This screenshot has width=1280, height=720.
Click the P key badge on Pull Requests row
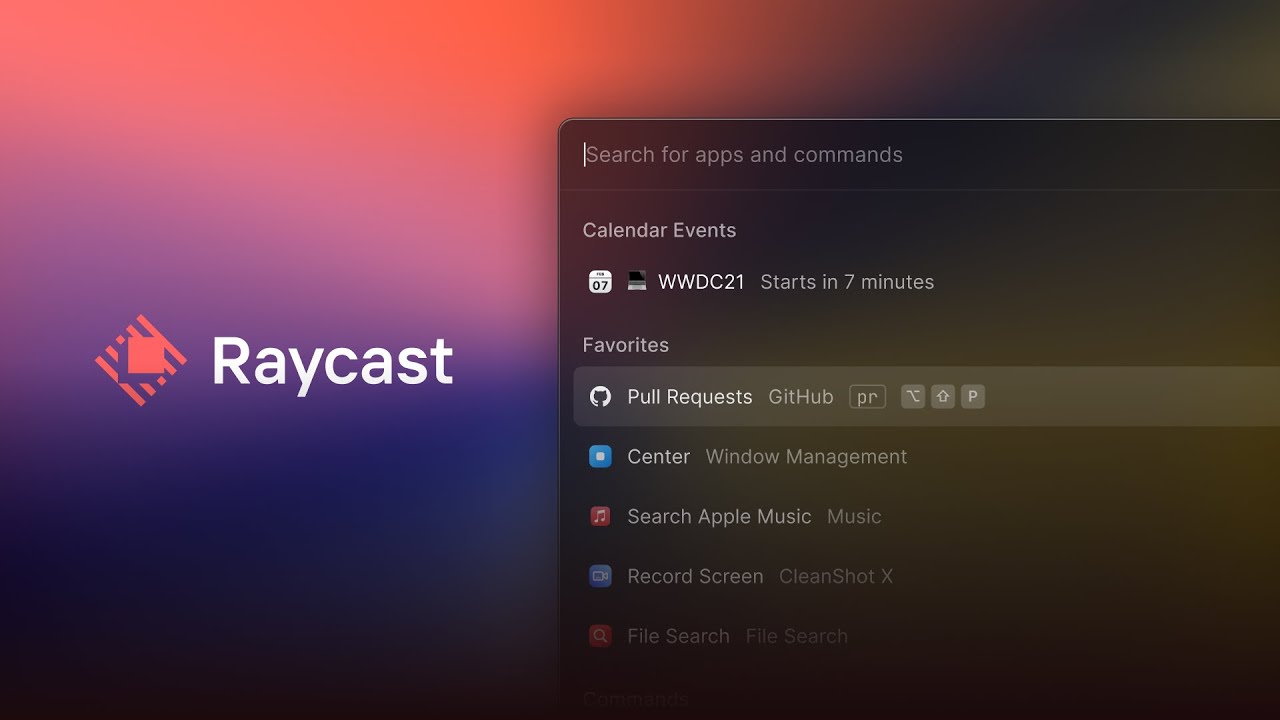[x=972, y=396]
